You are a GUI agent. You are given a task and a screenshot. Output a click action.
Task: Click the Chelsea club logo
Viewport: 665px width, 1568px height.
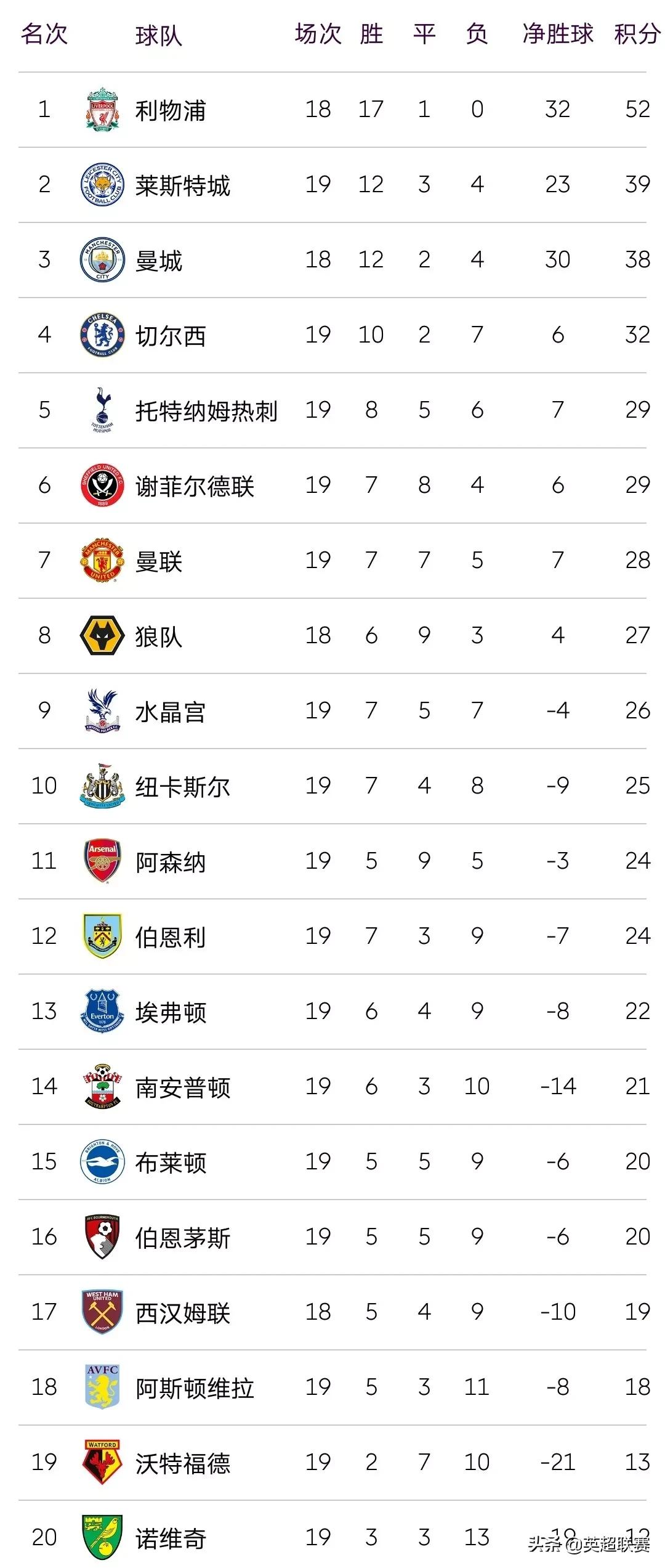point(102,335)
